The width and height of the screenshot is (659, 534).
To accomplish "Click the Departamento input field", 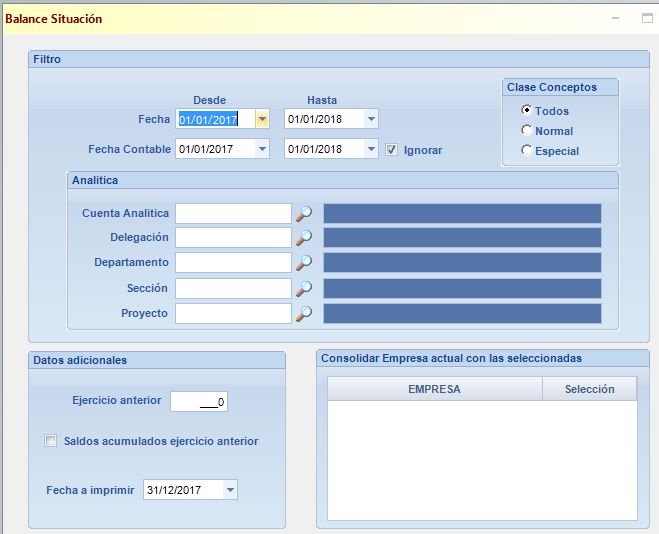I will [x=233, y=263].
